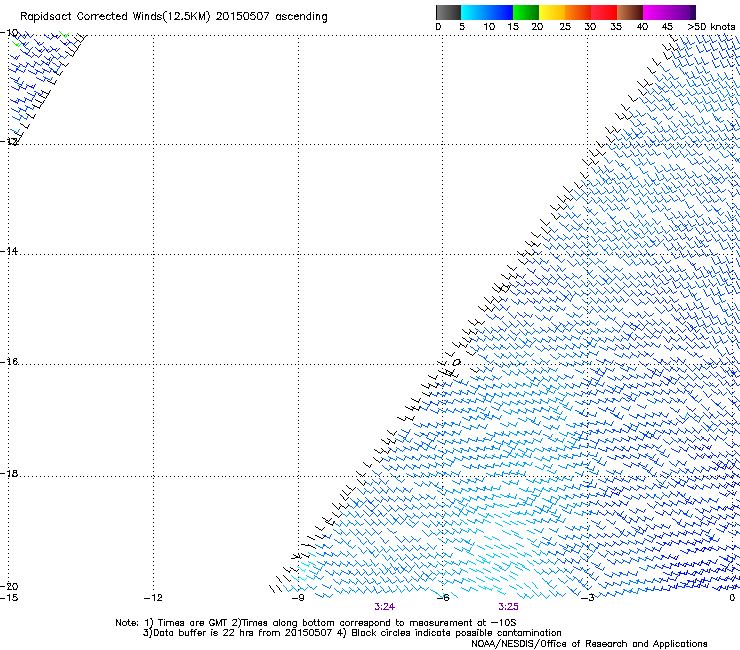Click the '-6' longitude axis label

point(443,598)
